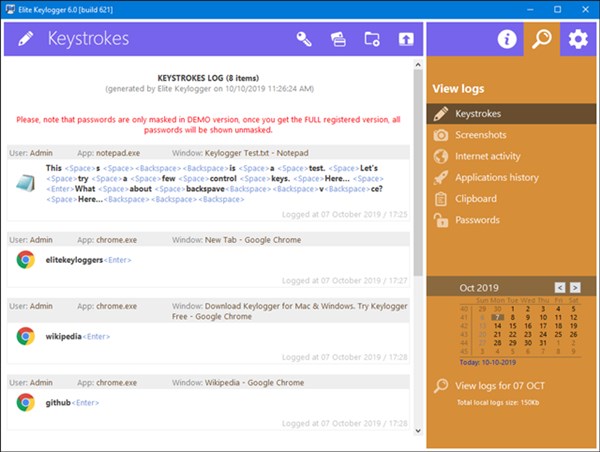Select October 1 in the calendar

click(x=513, y=309)
